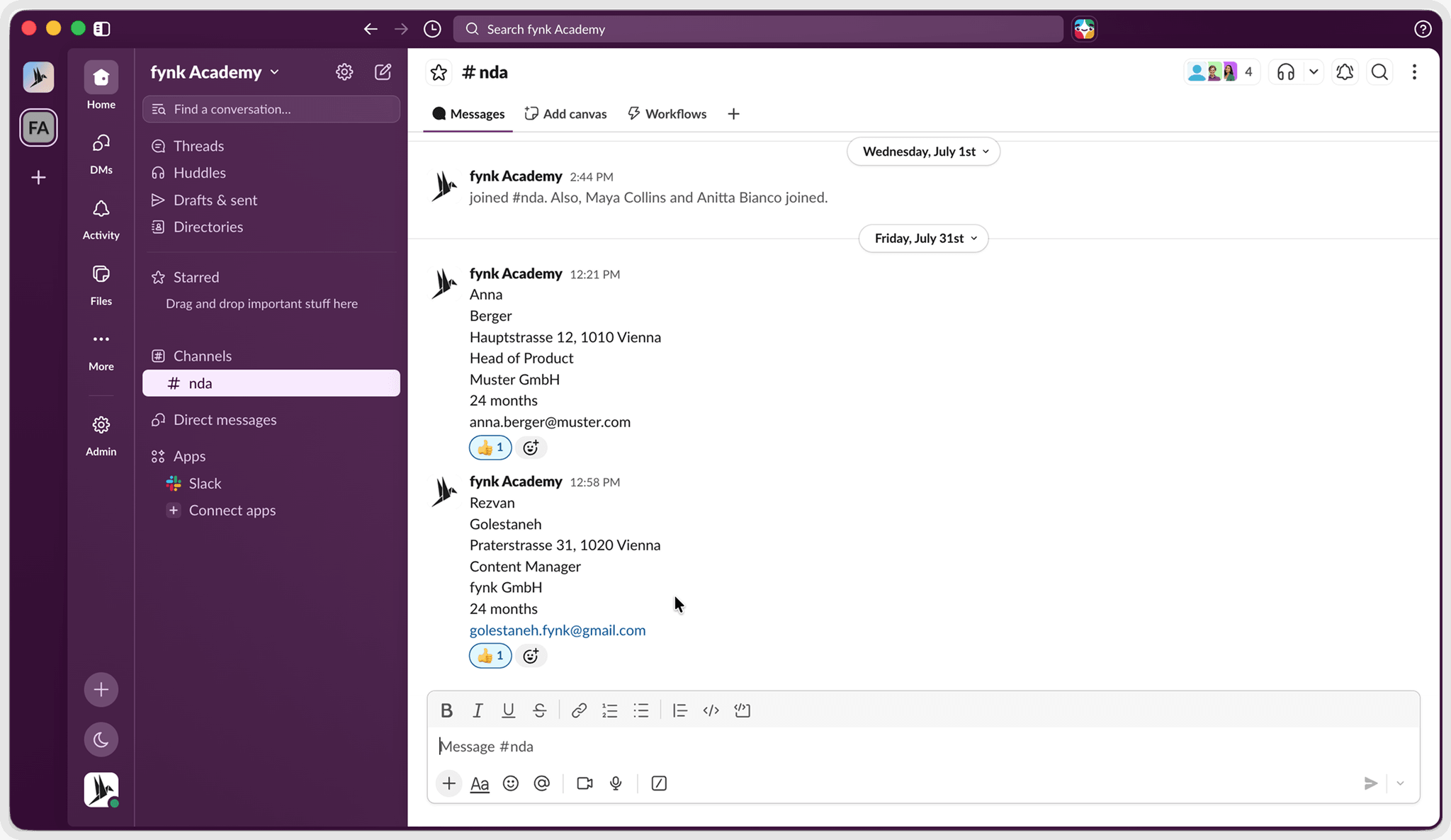Select the nda channel
Viewport: 1451px width, 840px height.
[x=271, y=383]
